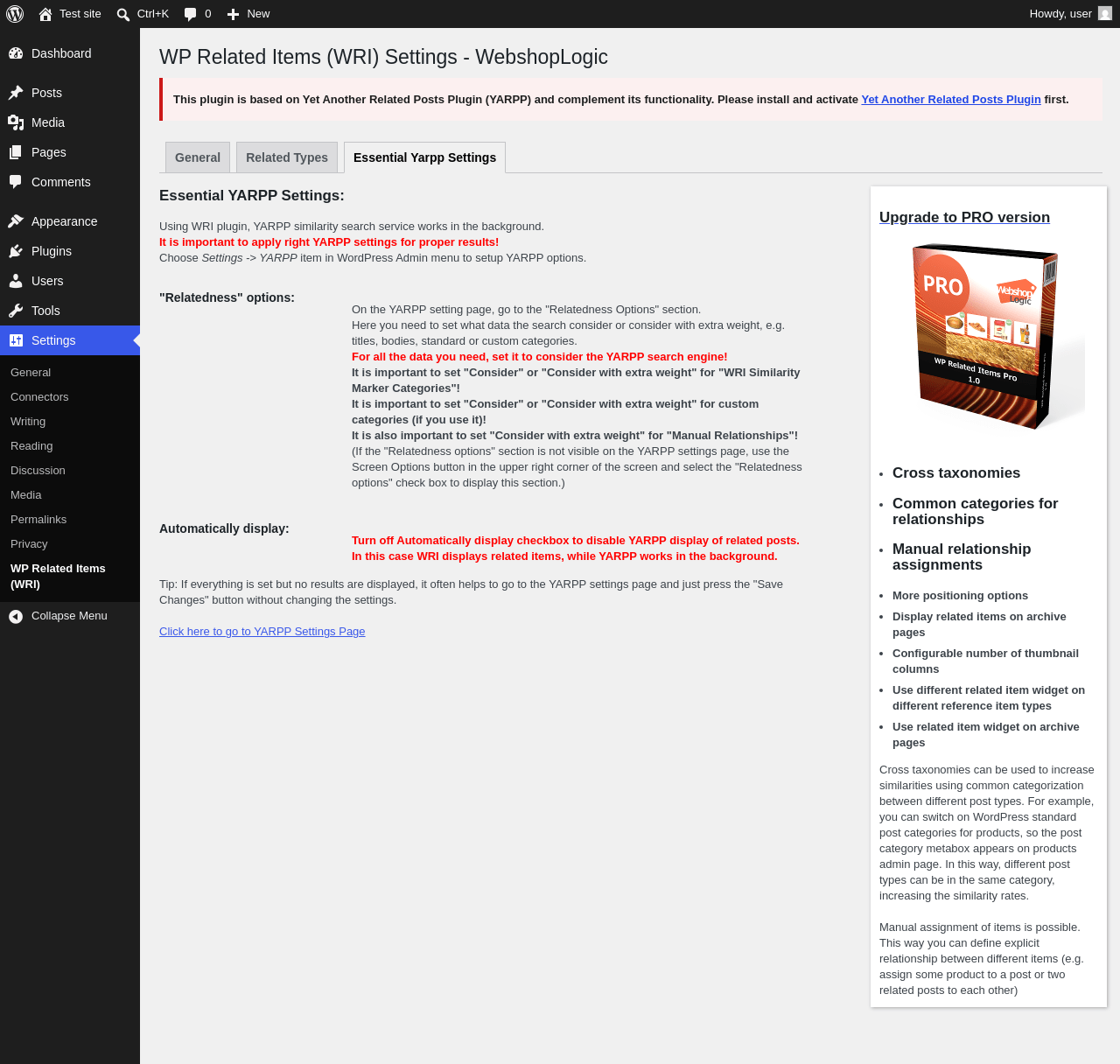Open Yet Another Related Posts Plugin link
Screen dimensions: 1120x1064
tap(951, 100)
